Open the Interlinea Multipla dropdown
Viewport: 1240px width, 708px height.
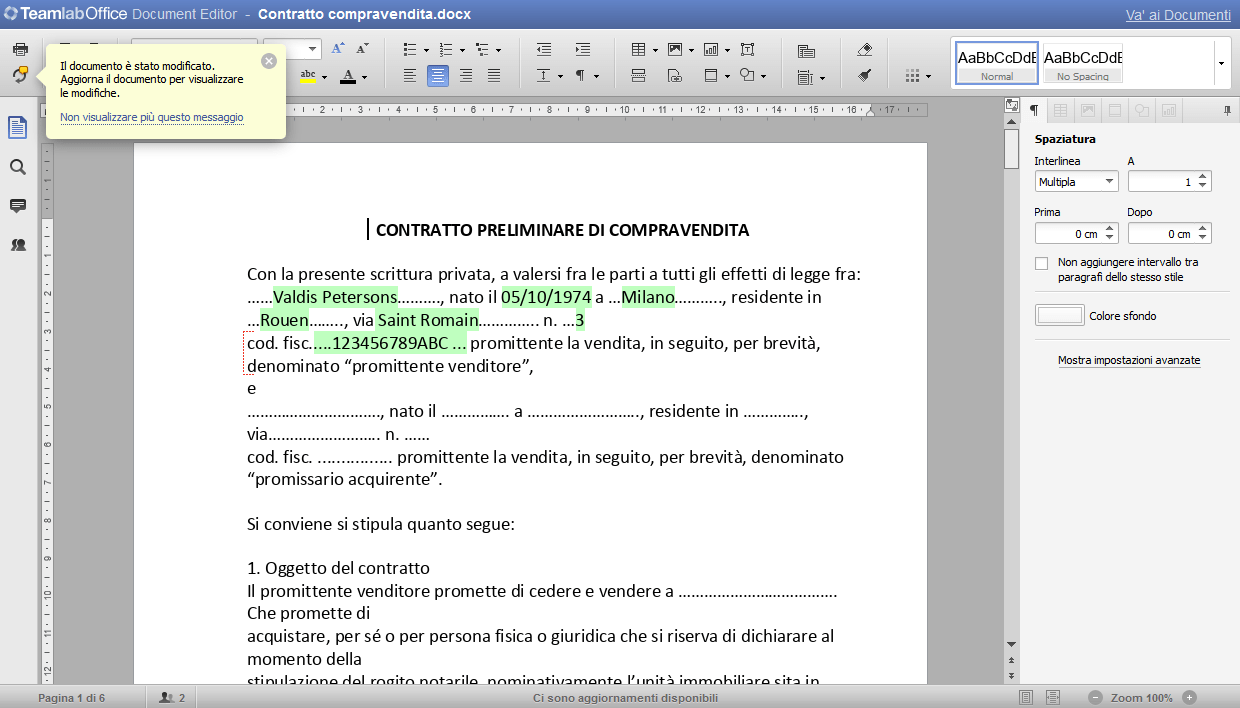pos(1076,181)
